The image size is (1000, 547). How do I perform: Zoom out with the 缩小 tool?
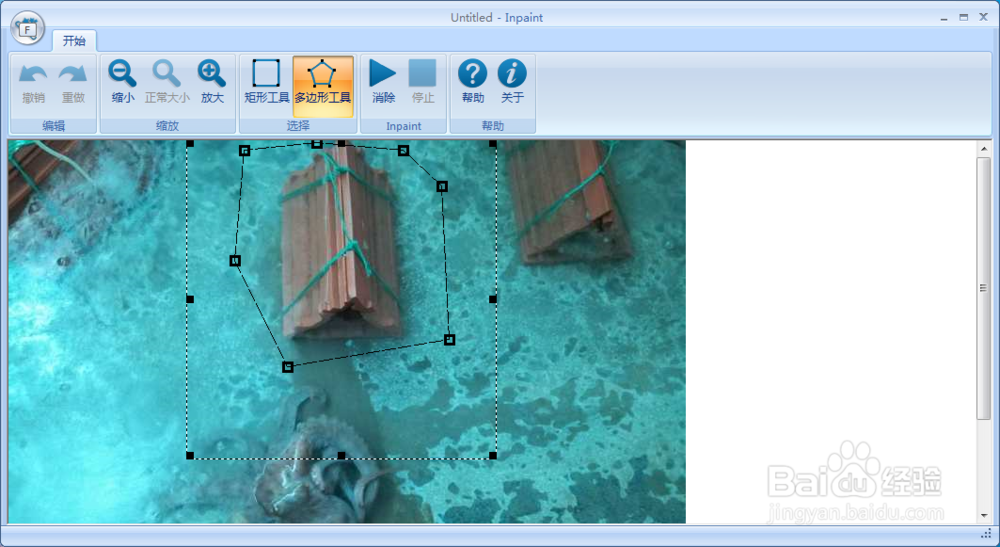122,83
